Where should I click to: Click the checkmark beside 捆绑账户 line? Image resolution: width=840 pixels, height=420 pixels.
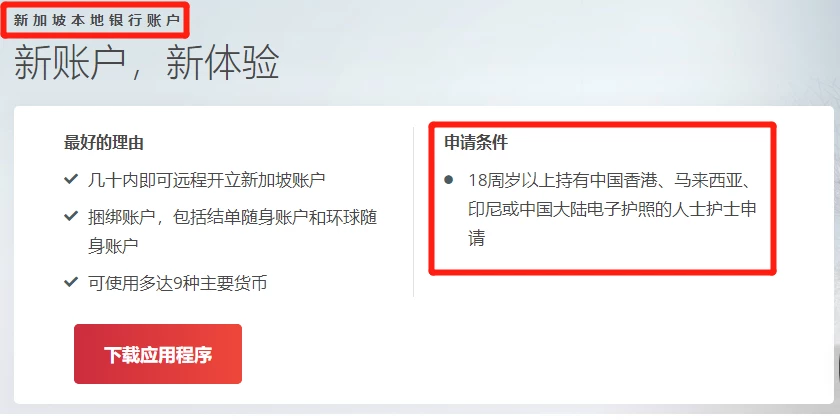[x=71, y=216]
